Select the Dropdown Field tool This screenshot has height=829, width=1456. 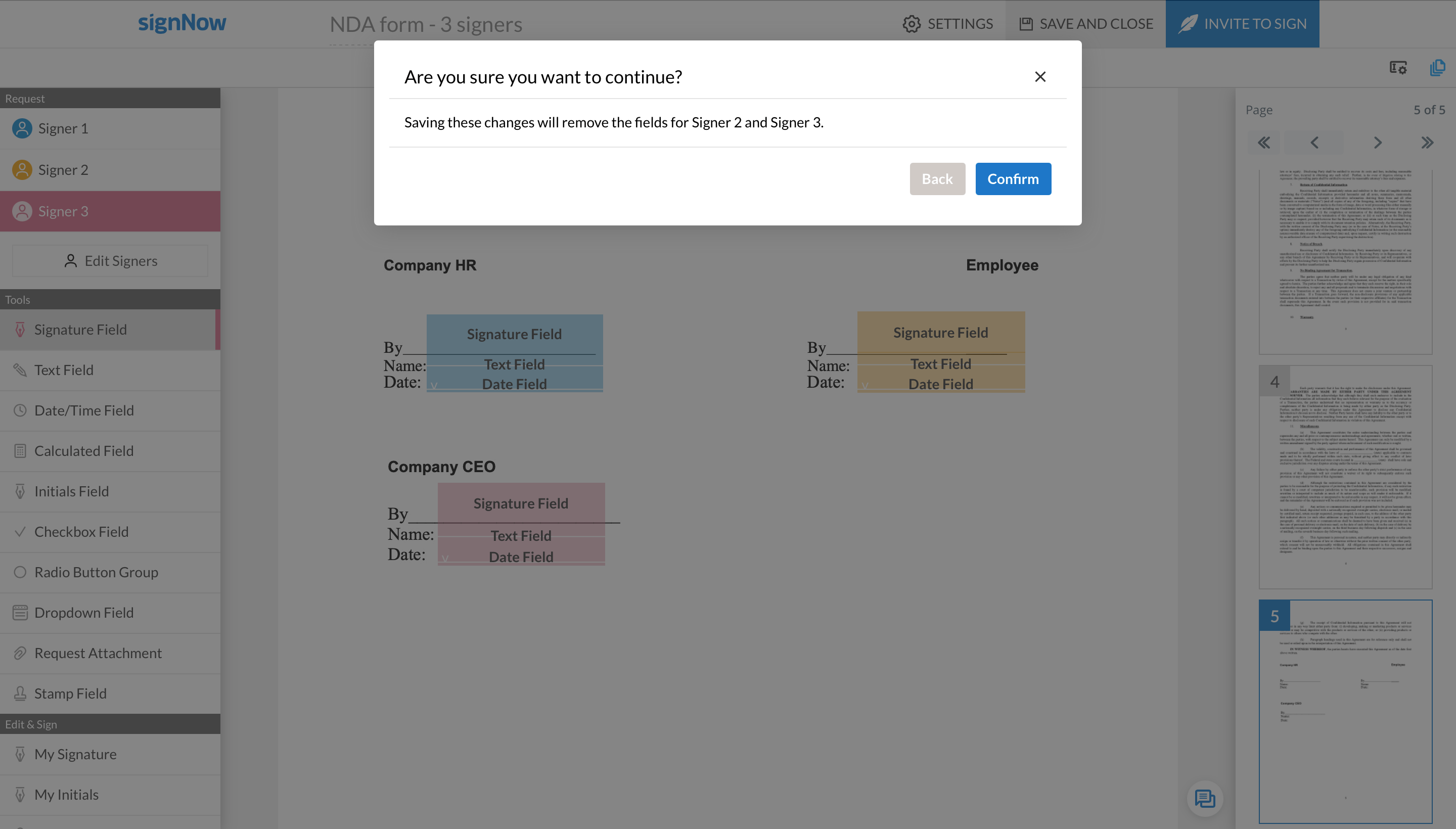tap(84, 613)
